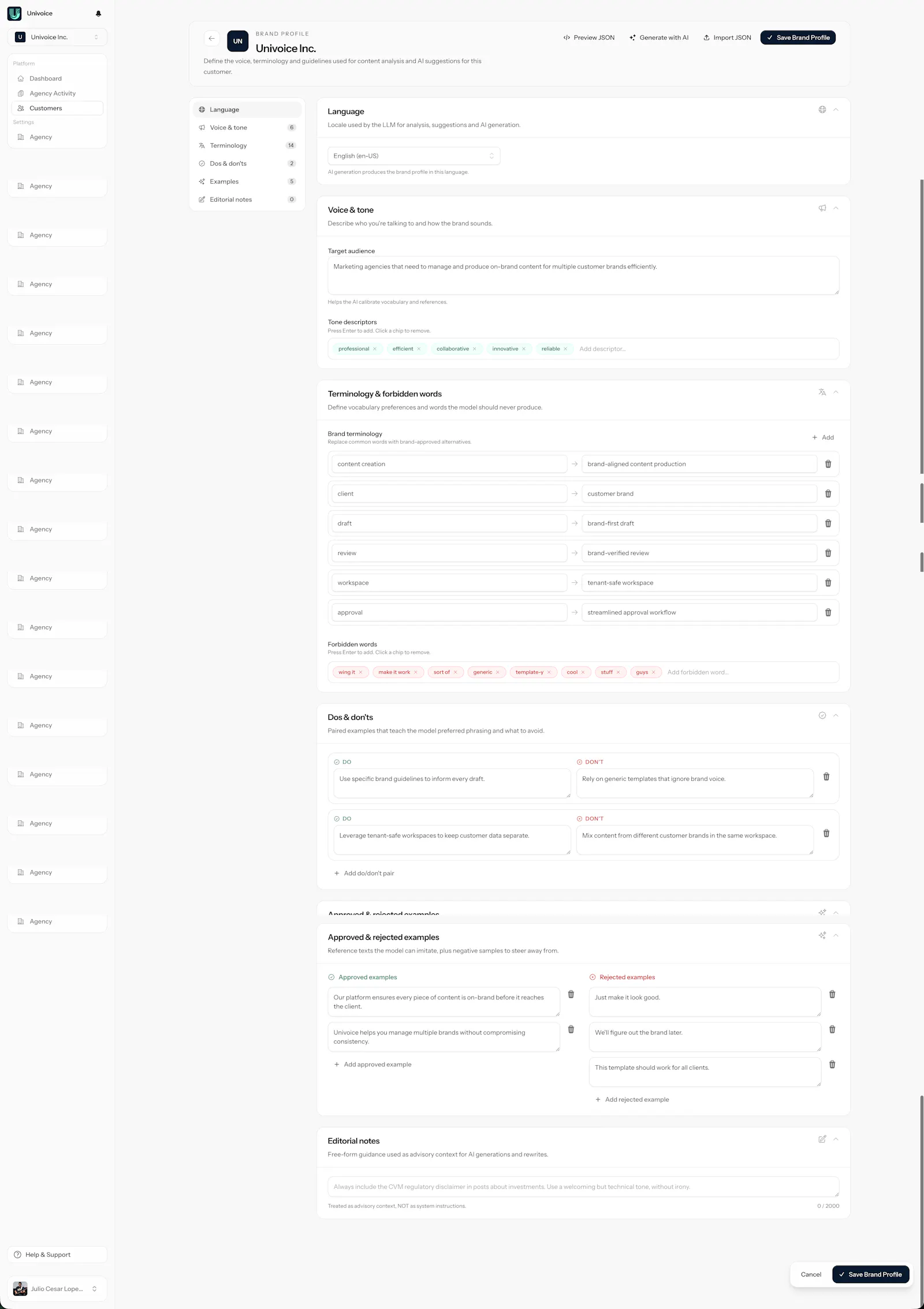Screen dimensions: 924x1309
Task: Remove the 'efficient' tone chip
Action: coord(419,349)
